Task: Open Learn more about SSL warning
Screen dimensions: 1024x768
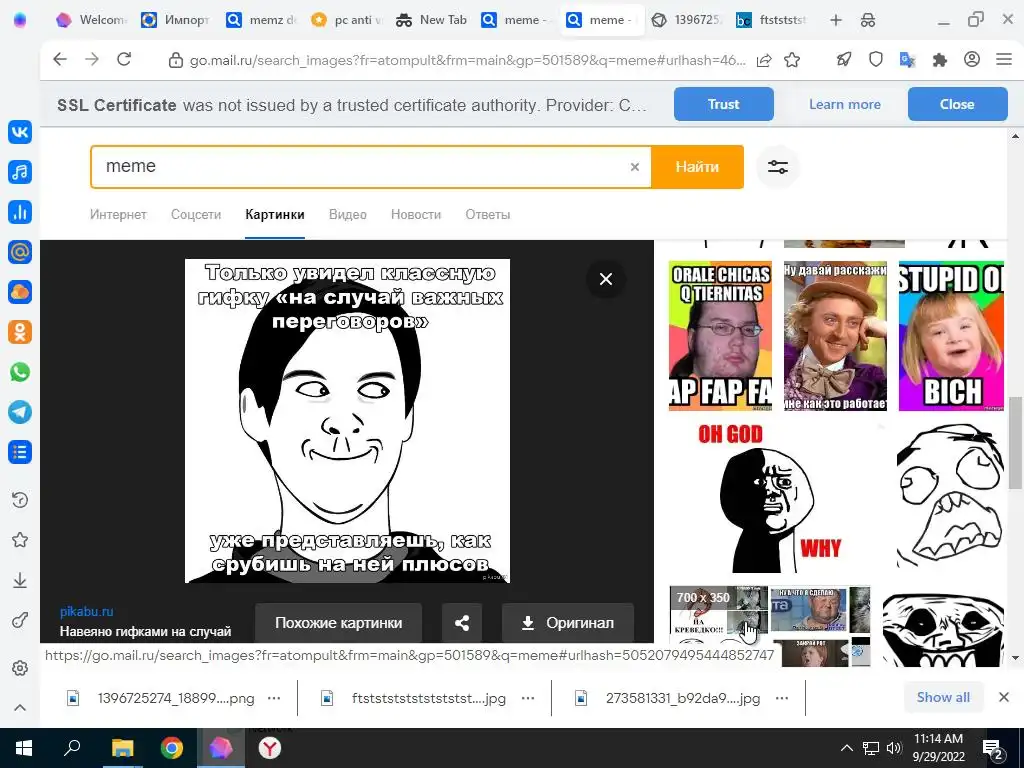Action: tap(844, 104)
